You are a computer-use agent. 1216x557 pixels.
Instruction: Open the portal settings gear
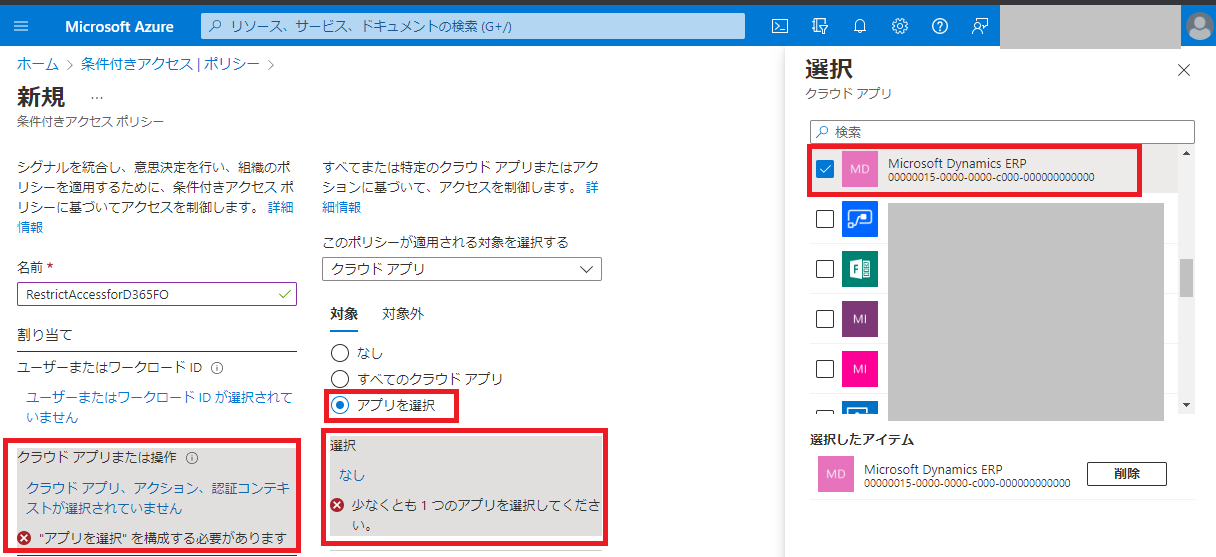tap(900, 26)
